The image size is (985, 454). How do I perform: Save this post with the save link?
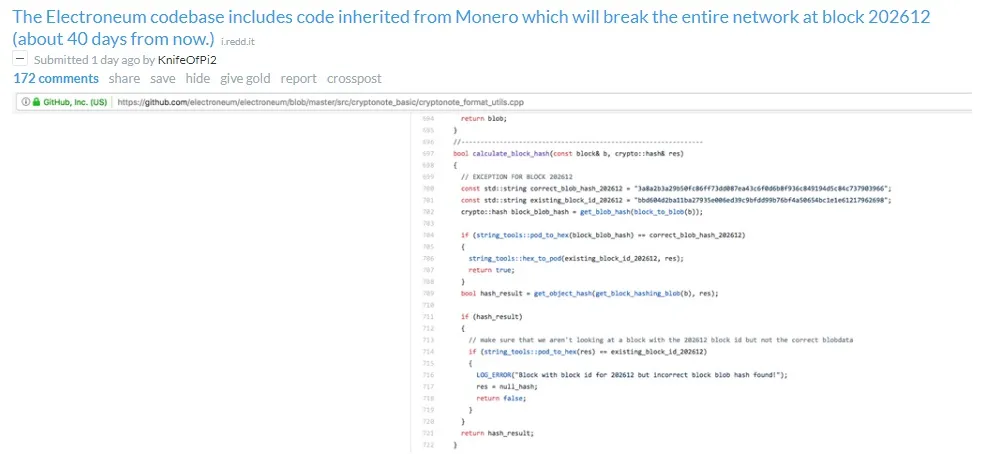point(163,78)
